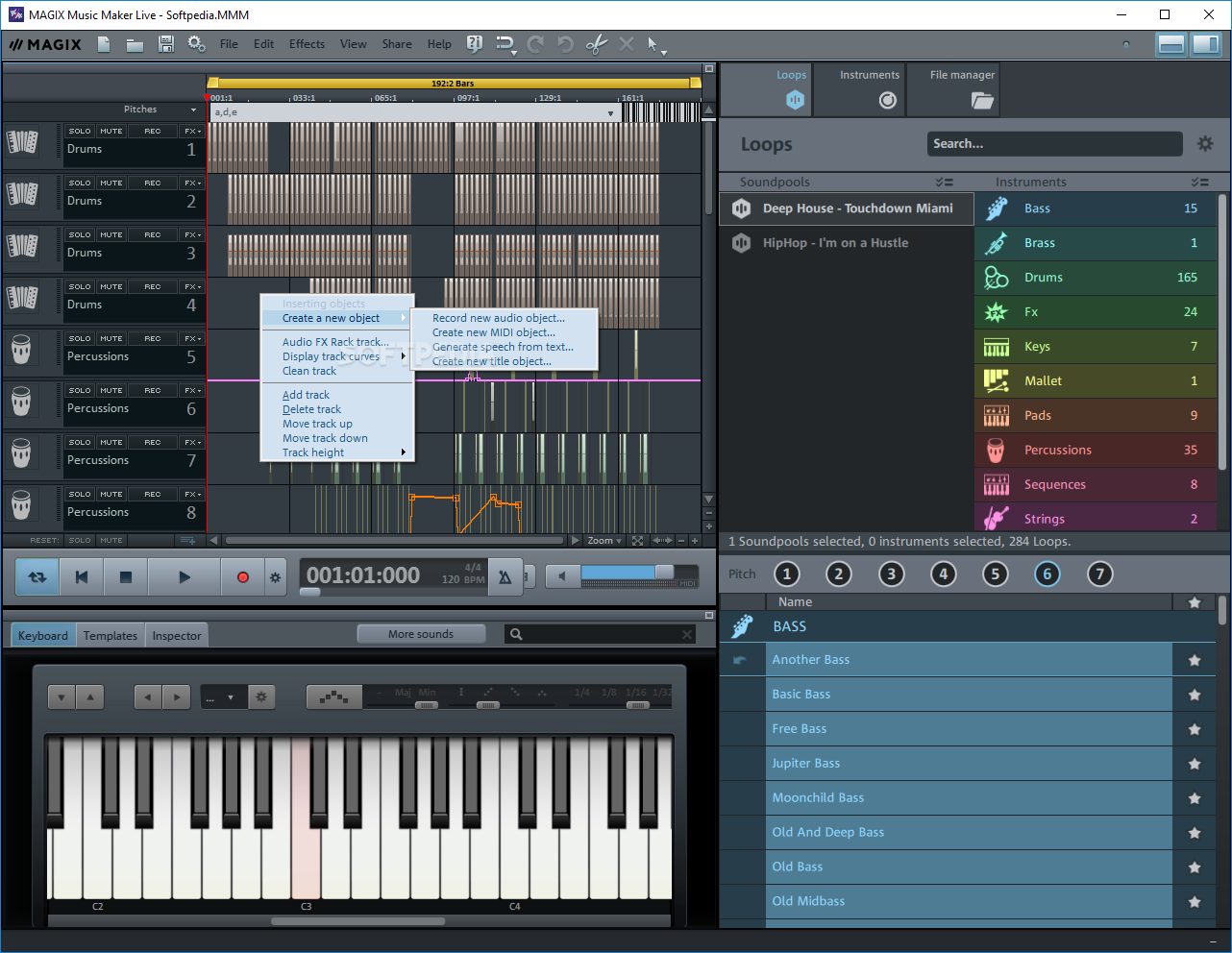Open program settings gear in toolbar
This screenshot has width=1232, height=953.
[x=196, y=44]
